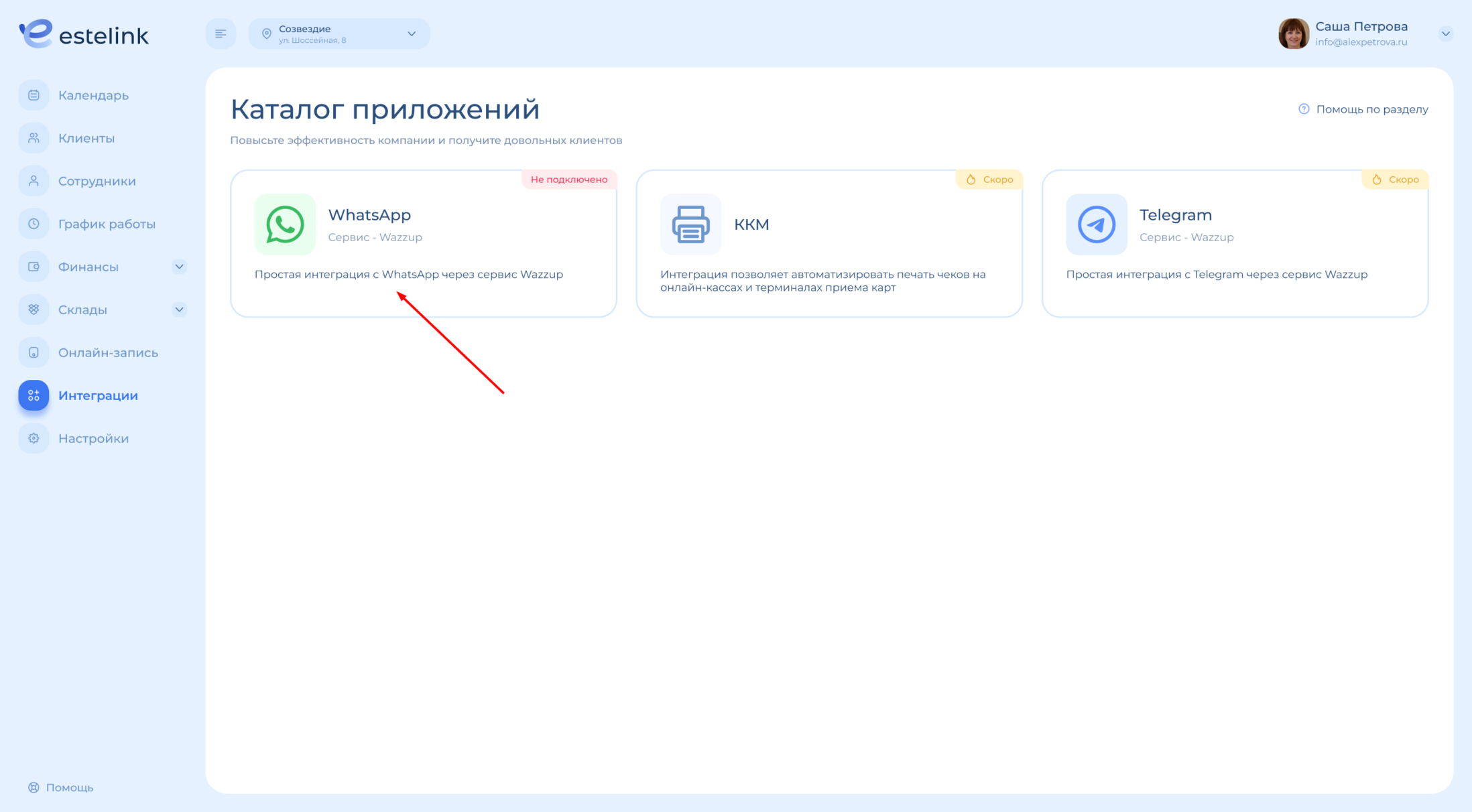Click the estelink logo
This screenshot has width=1472, height=812.
(84, 33)
